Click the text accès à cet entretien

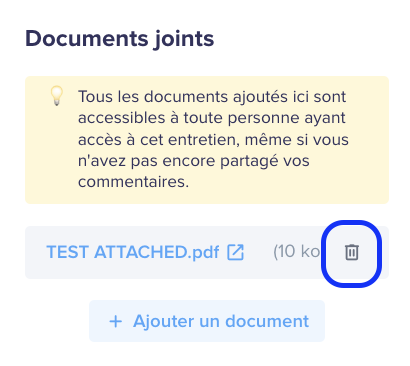159,140
